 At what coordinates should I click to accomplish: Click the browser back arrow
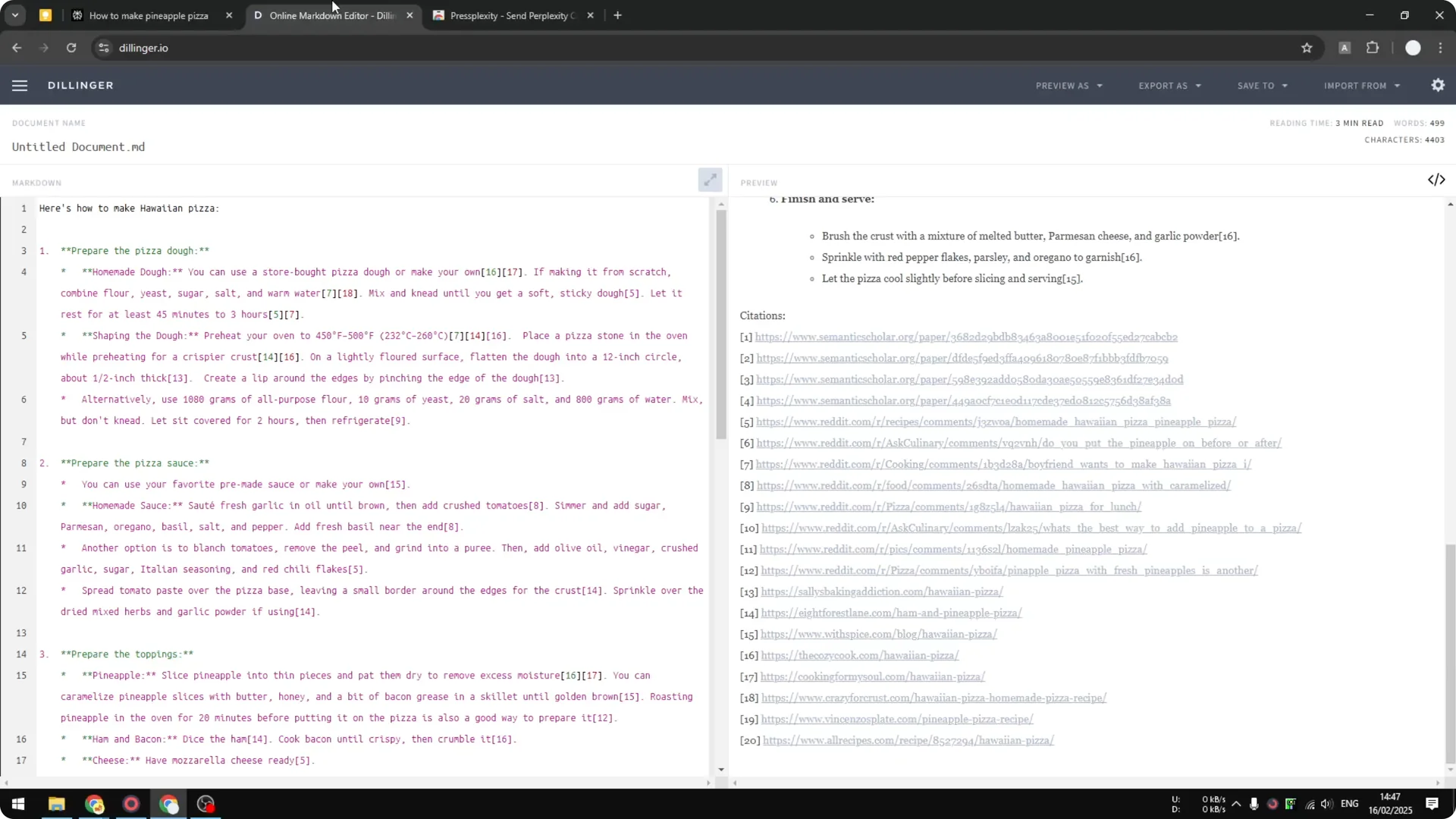[x=17, y=48]
